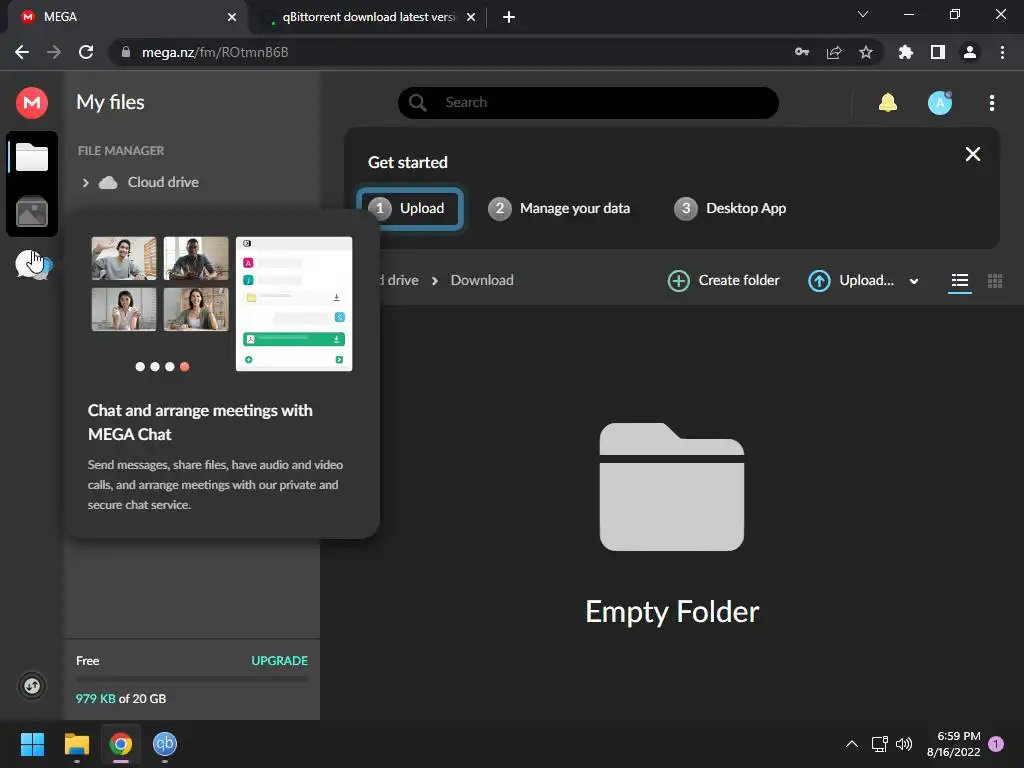Click the storage usage bar

click(x=192, y=679)
